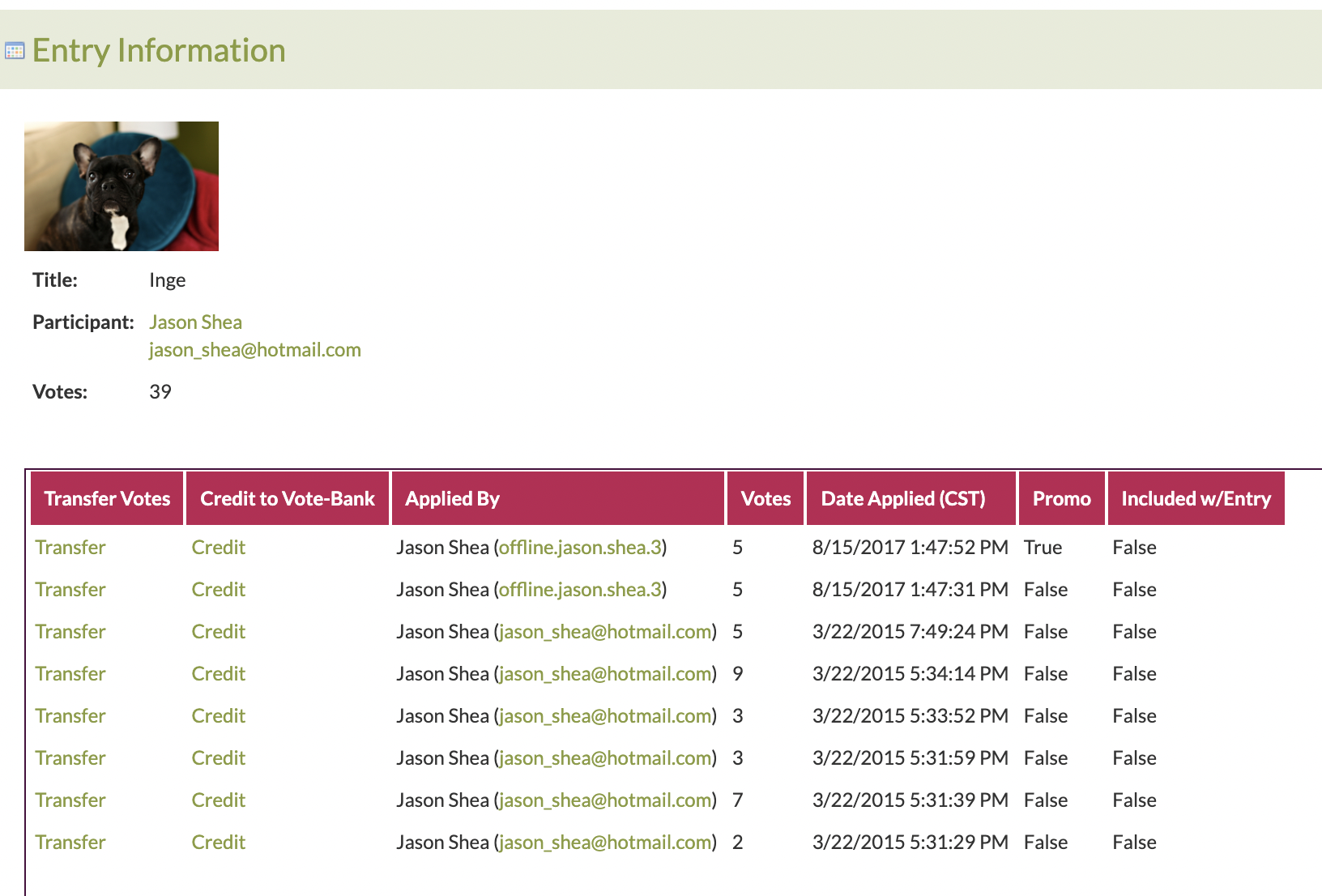The height and width of the screenshot is (896, 1322).
Task: Click vote count 7 in the 5:31:39 PM row
Action: pyautogui.click(x=738, y=800)
